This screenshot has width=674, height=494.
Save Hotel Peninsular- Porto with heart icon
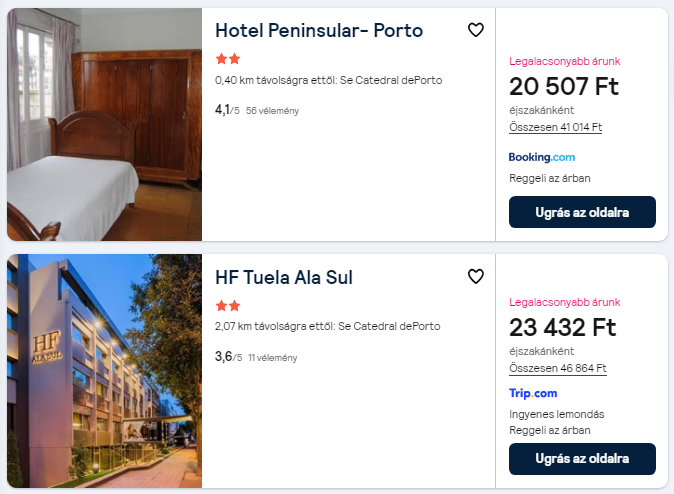pos(476,30)
